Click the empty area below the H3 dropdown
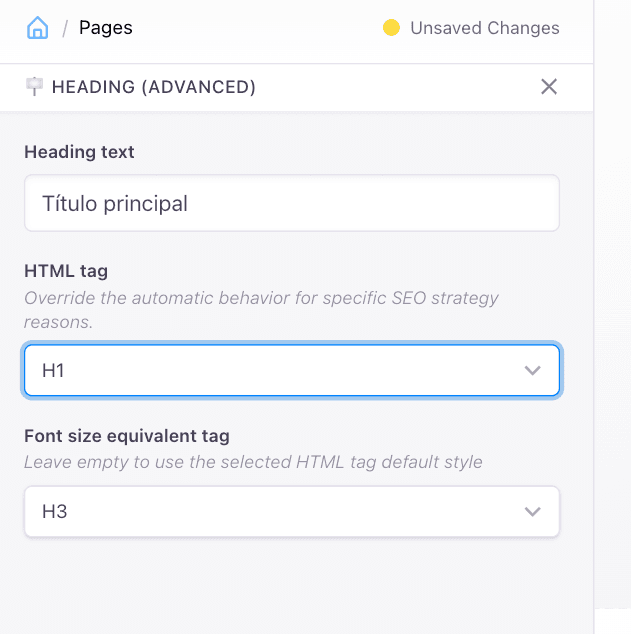Screen dimensions: 631x634 point(291,585)
